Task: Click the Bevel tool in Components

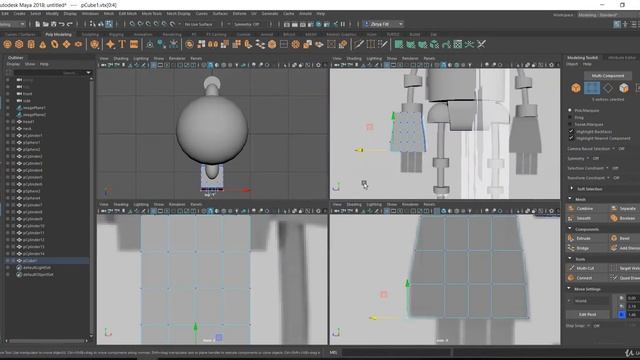Action: click(624, 238)
